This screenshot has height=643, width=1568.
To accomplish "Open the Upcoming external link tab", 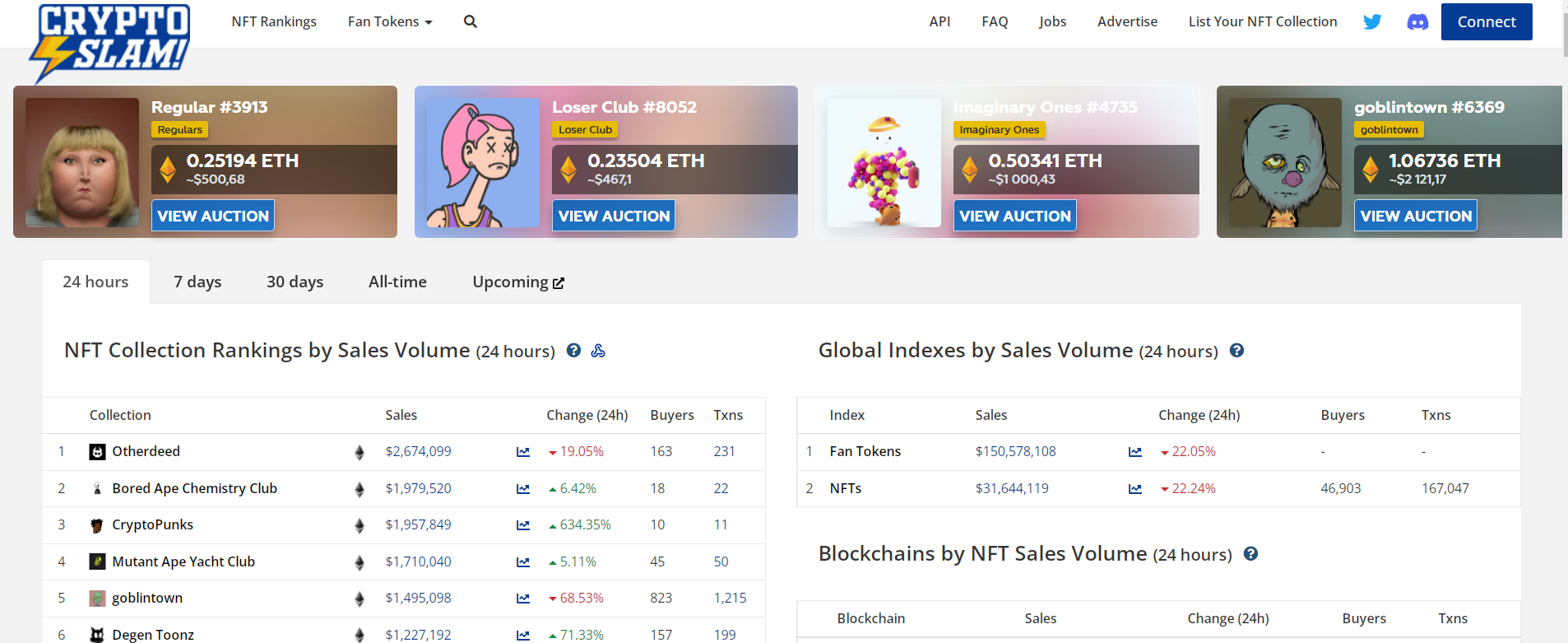I will pos(517,282).
